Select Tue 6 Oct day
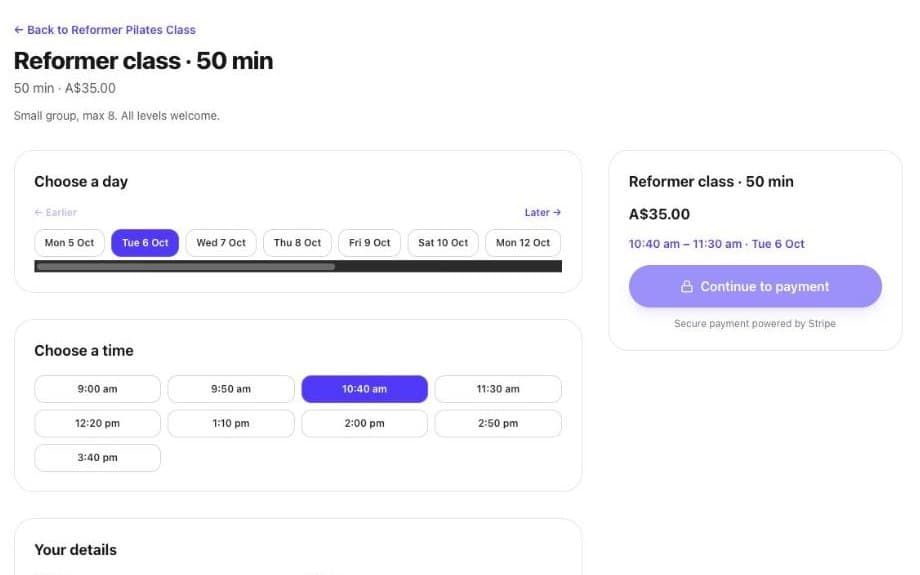The height and width of the screenshot is (575, 920). (145, 243)
